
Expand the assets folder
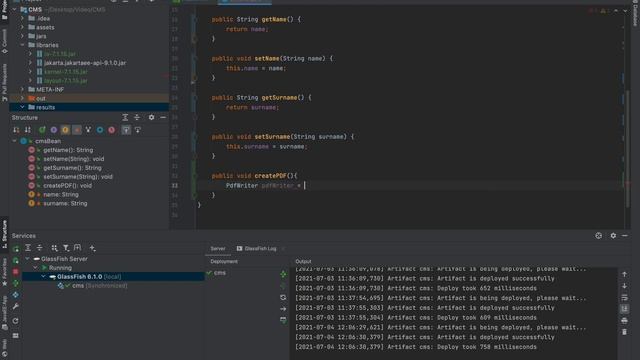click(22, 27)
